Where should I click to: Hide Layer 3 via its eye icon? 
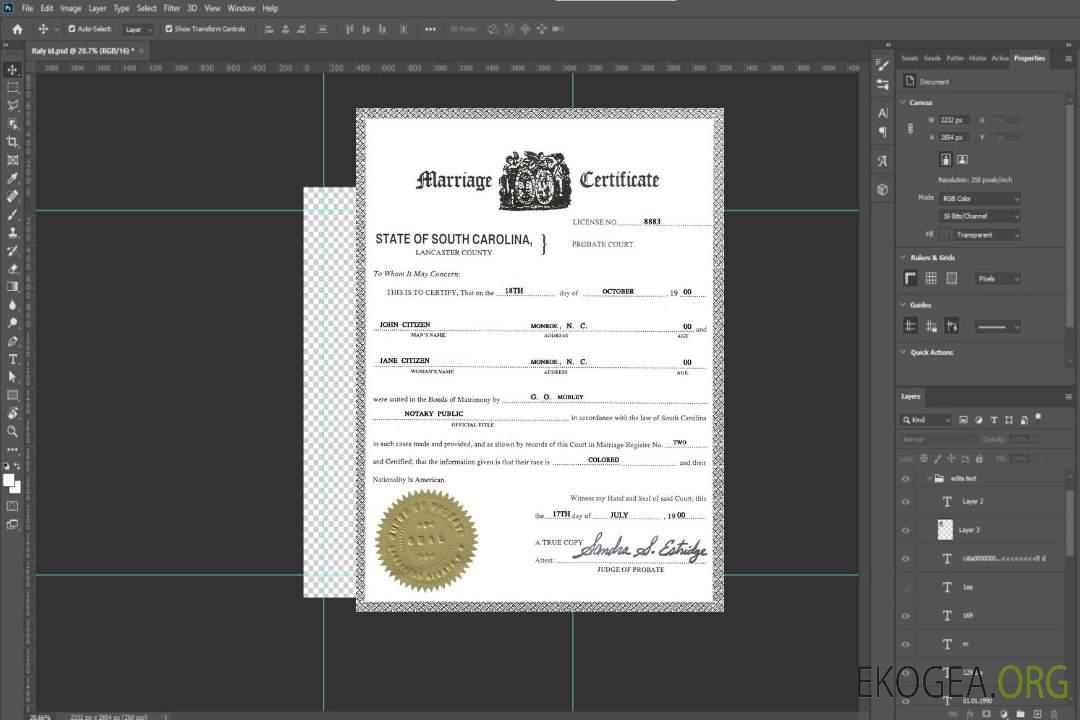click(906, 531)
